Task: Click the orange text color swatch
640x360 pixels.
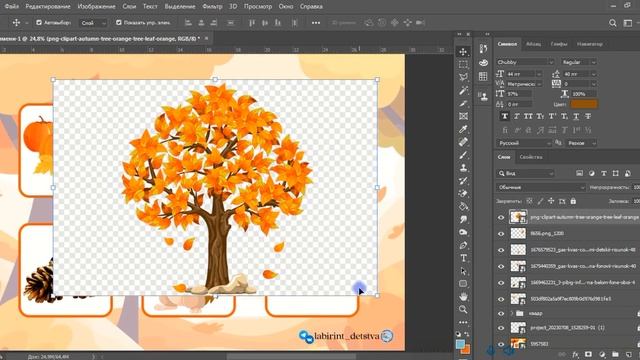Action: tap(584, 104)
